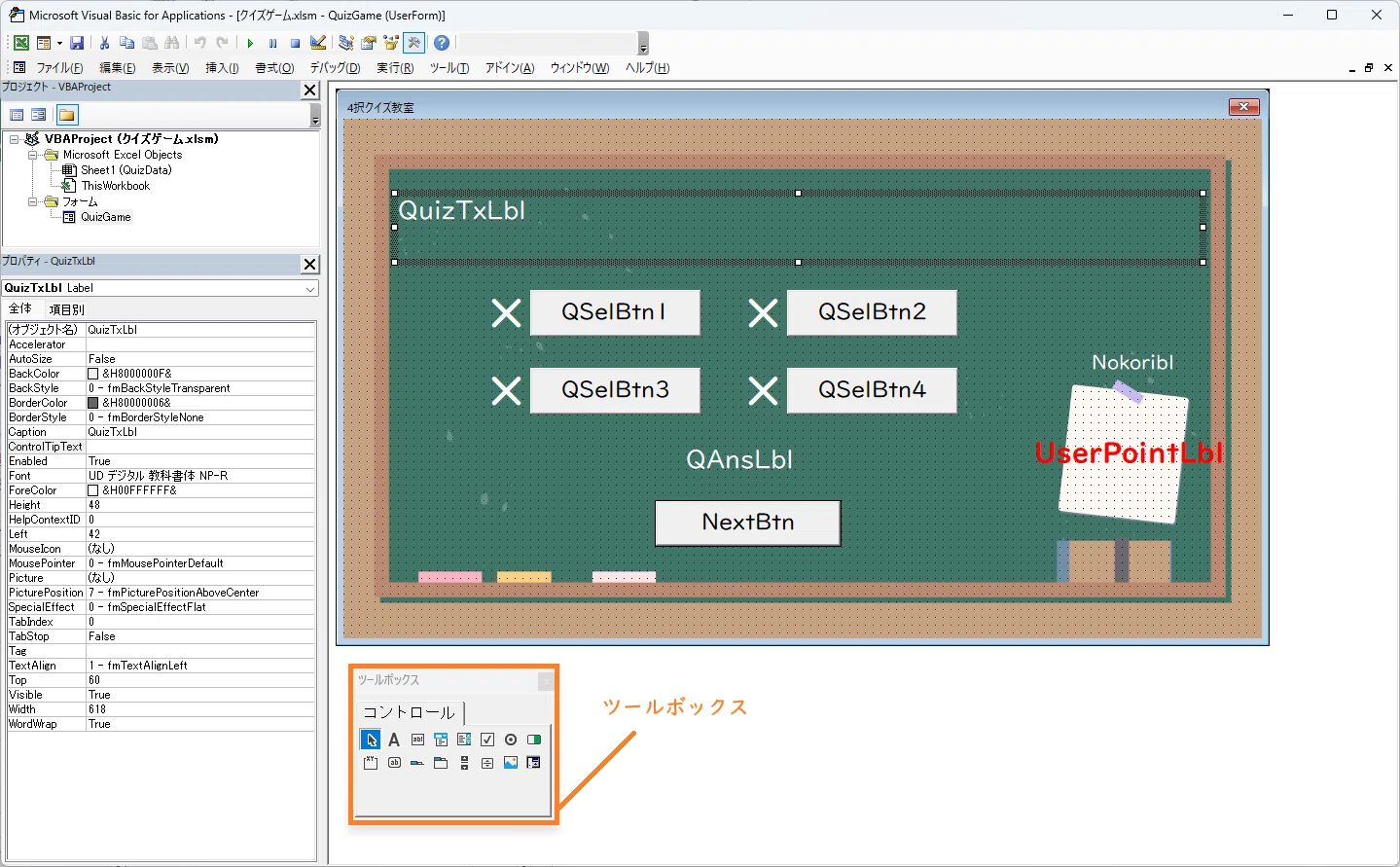This screenshot has width=1400, height=867.
Task: Open the ウィンドウ(W) menu
Action: [x=580, y=68]
